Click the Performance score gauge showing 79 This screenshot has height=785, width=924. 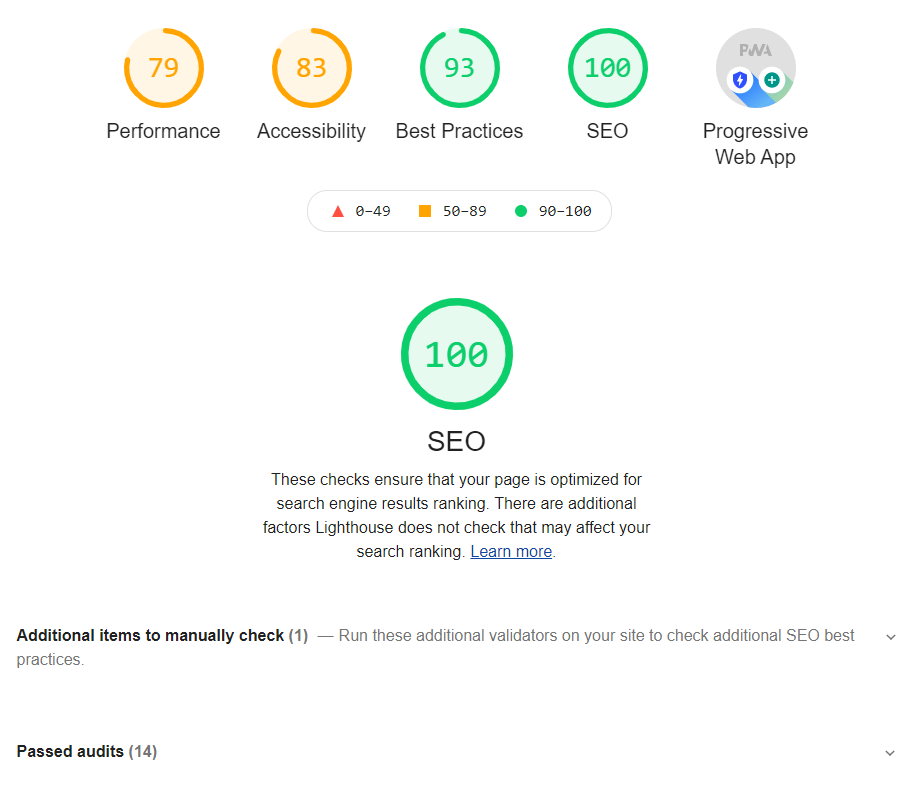click(x=164, y=68)
